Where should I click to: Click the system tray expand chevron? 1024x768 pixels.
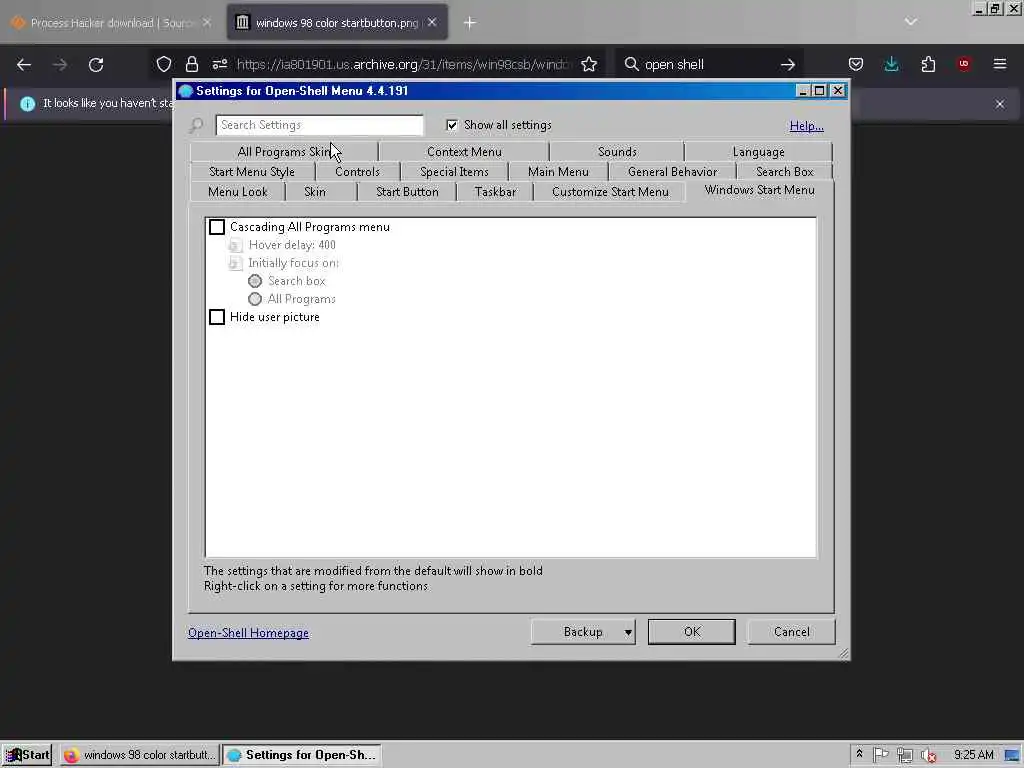point(859,754)
